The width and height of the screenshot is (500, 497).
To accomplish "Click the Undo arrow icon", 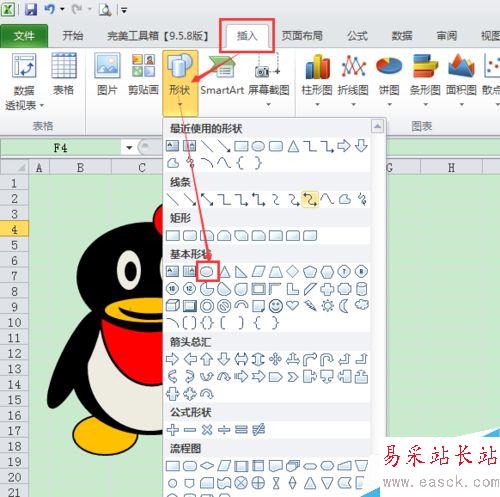I will (x=49, y=9).
